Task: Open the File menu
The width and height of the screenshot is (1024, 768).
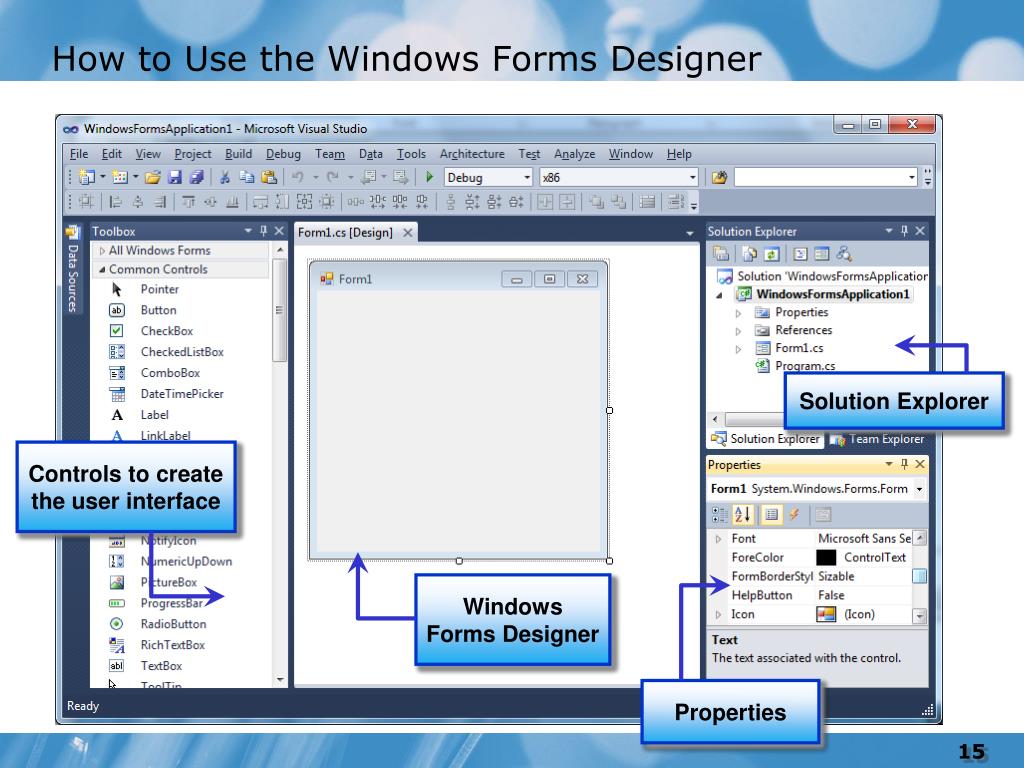Action: pos(79,154)
